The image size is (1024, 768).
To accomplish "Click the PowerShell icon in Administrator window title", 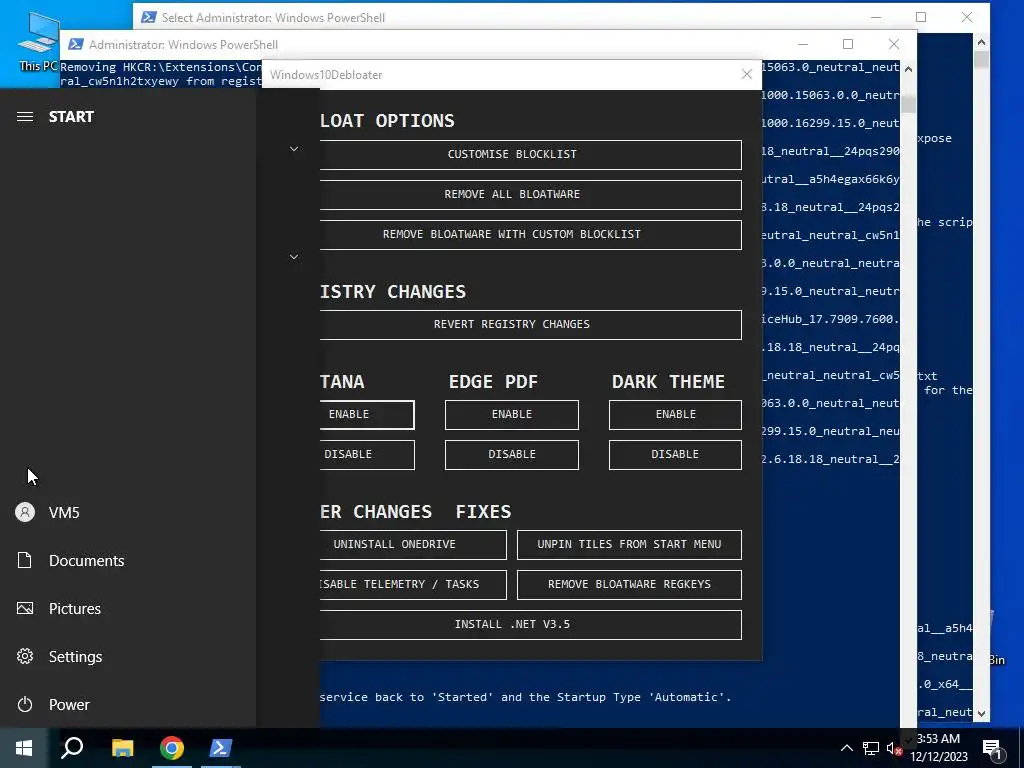I will tap(76, 44).
